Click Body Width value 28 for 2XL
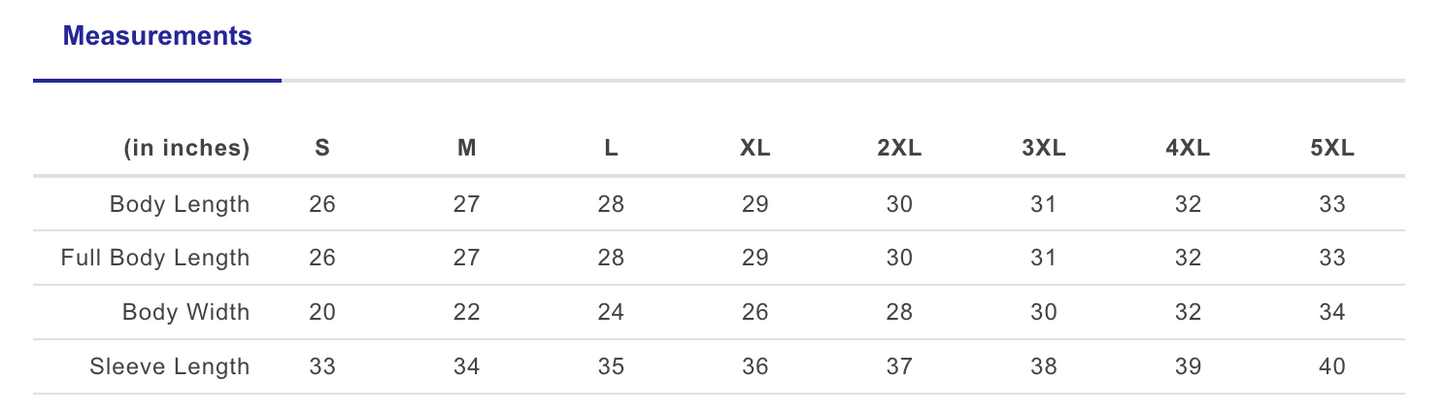This screenshot has width=1445, height=416. pos(899,313)
